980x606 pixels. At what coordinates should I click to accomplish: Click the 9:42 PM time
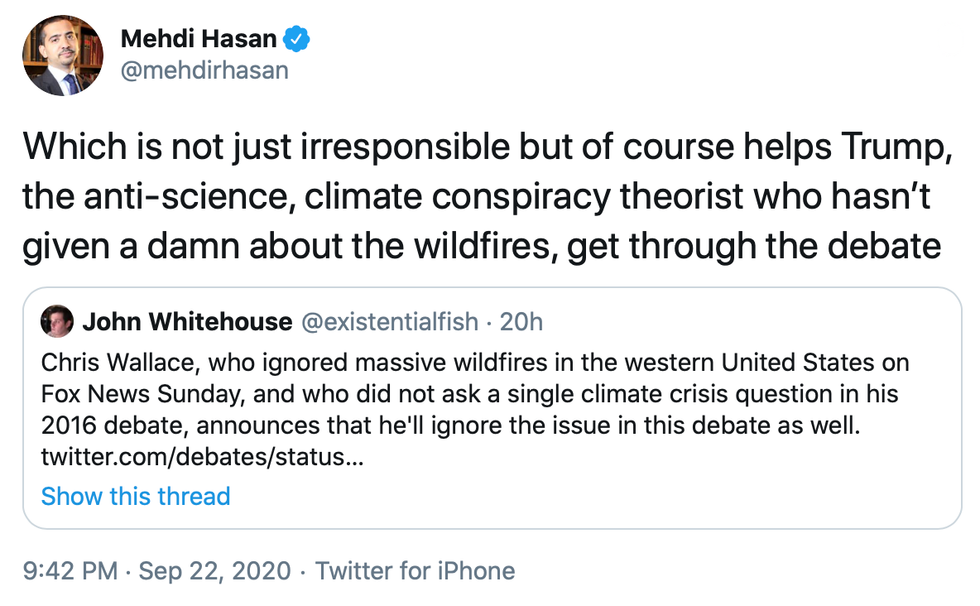tap(70, 571)
